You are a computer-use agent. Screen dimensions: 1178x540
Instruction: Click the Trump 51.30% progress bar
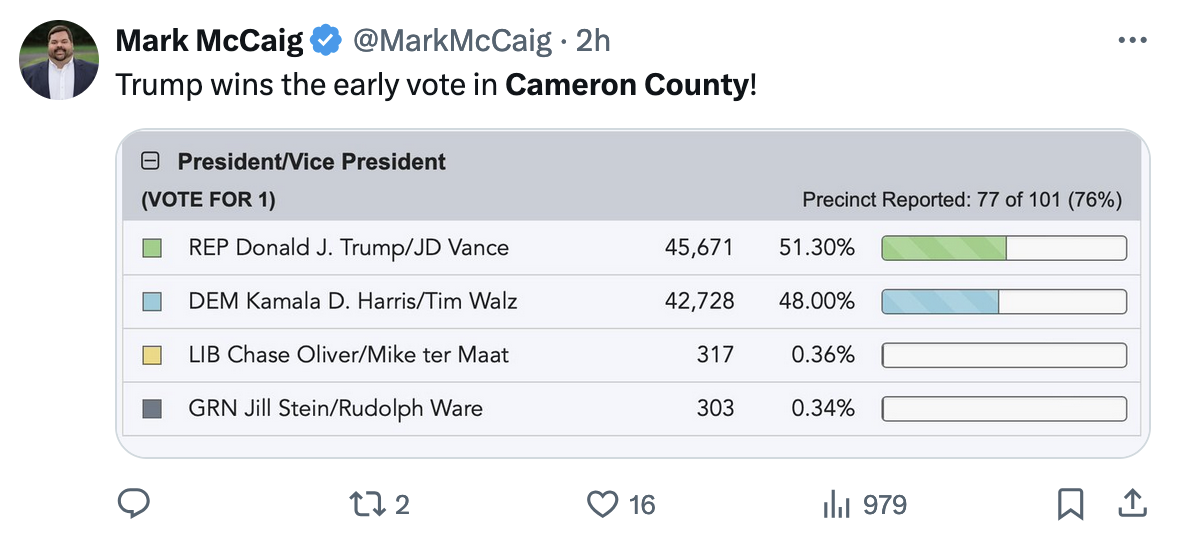tap(1004, 248)
